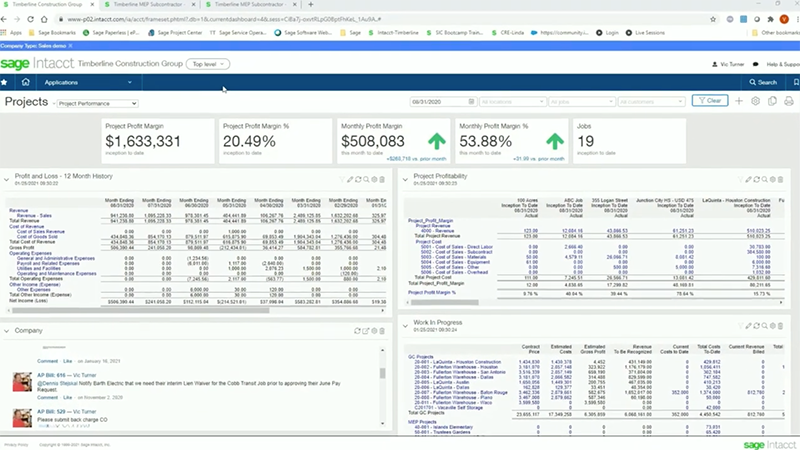Click the Profit and Loss horizontal scrollbar
The image size is (800, 450).
click(x=140, y=310)
